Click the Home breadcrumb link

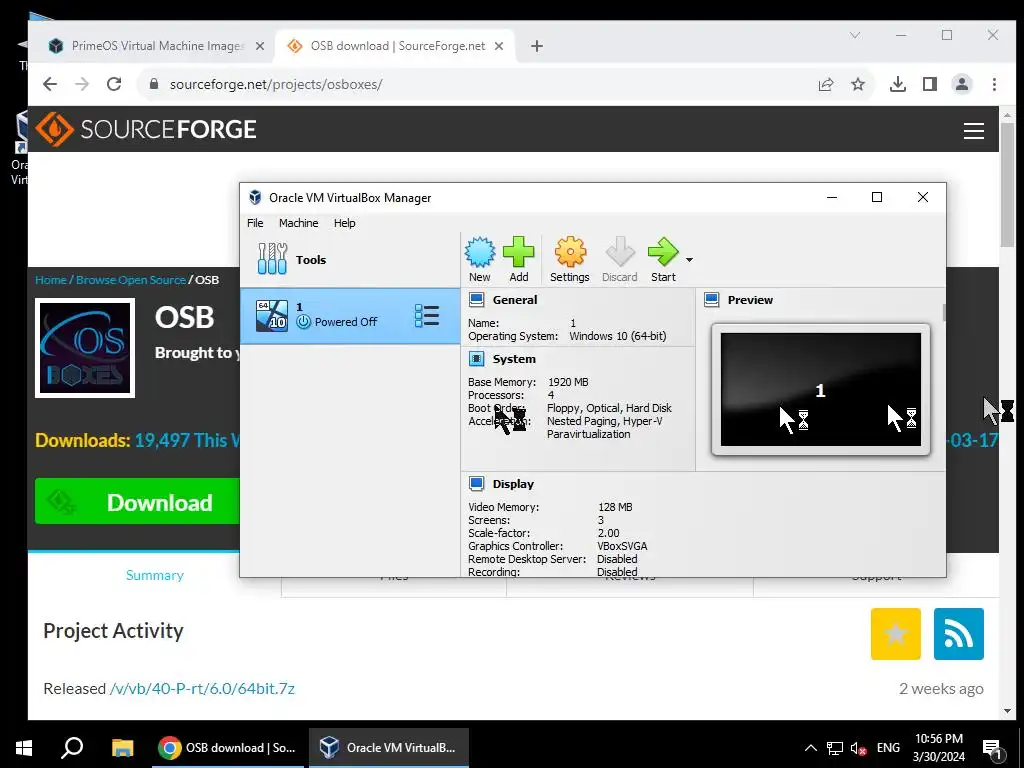50,280
